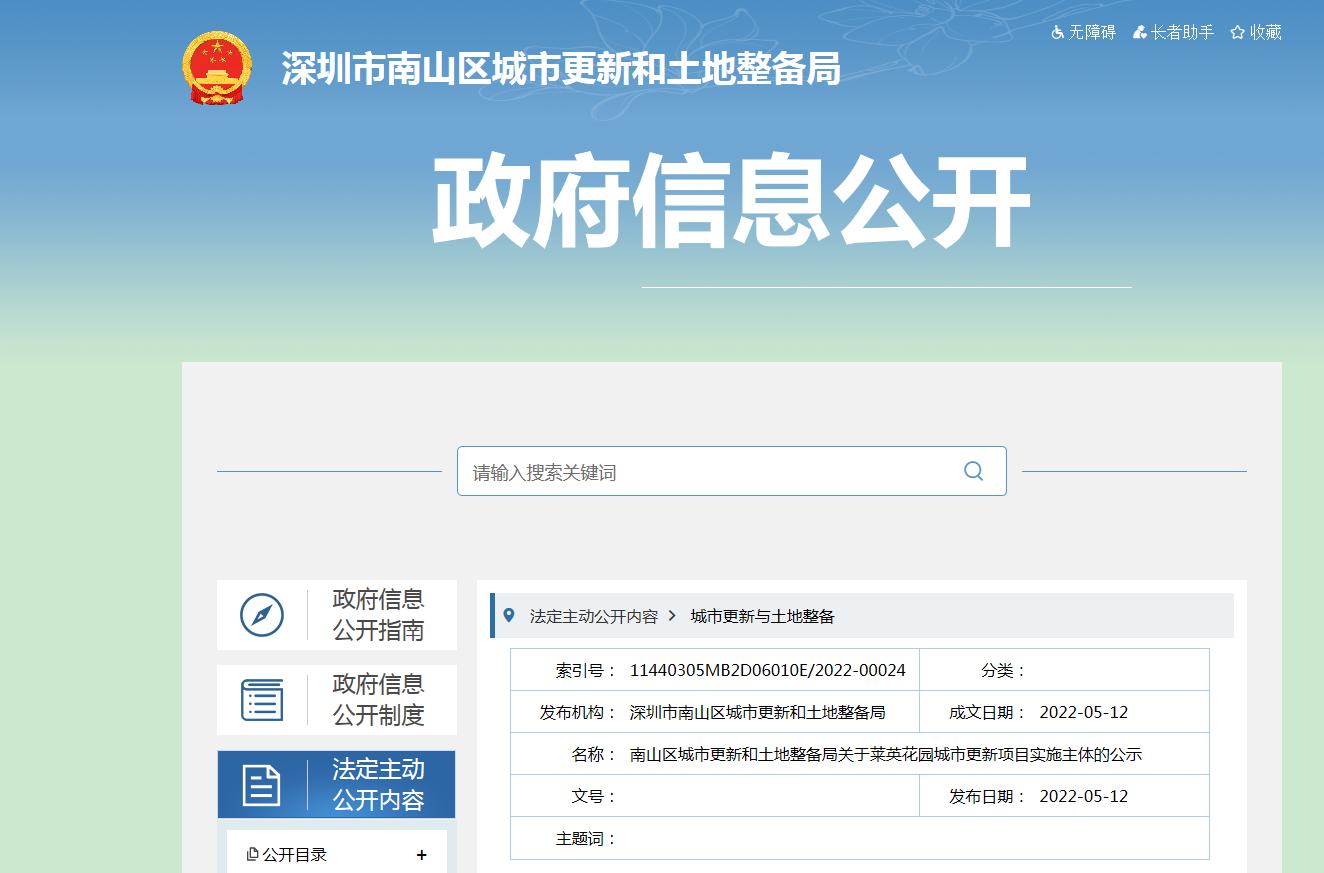Viewport: 1324px width, 873px height.
Task: Click the 收藏 star icon
Action: click(1238, 33)
